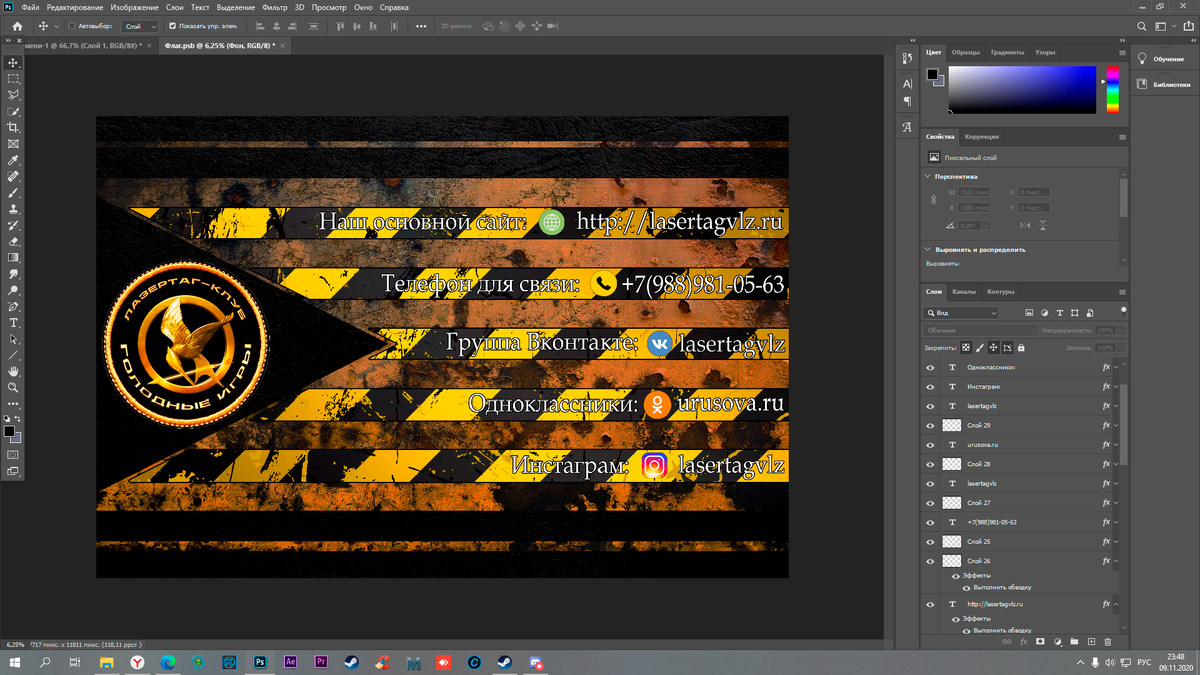This screenshot has height=675, width=1200.
Task: Switch to the Коррекция tab
Action: pos(982,137)
